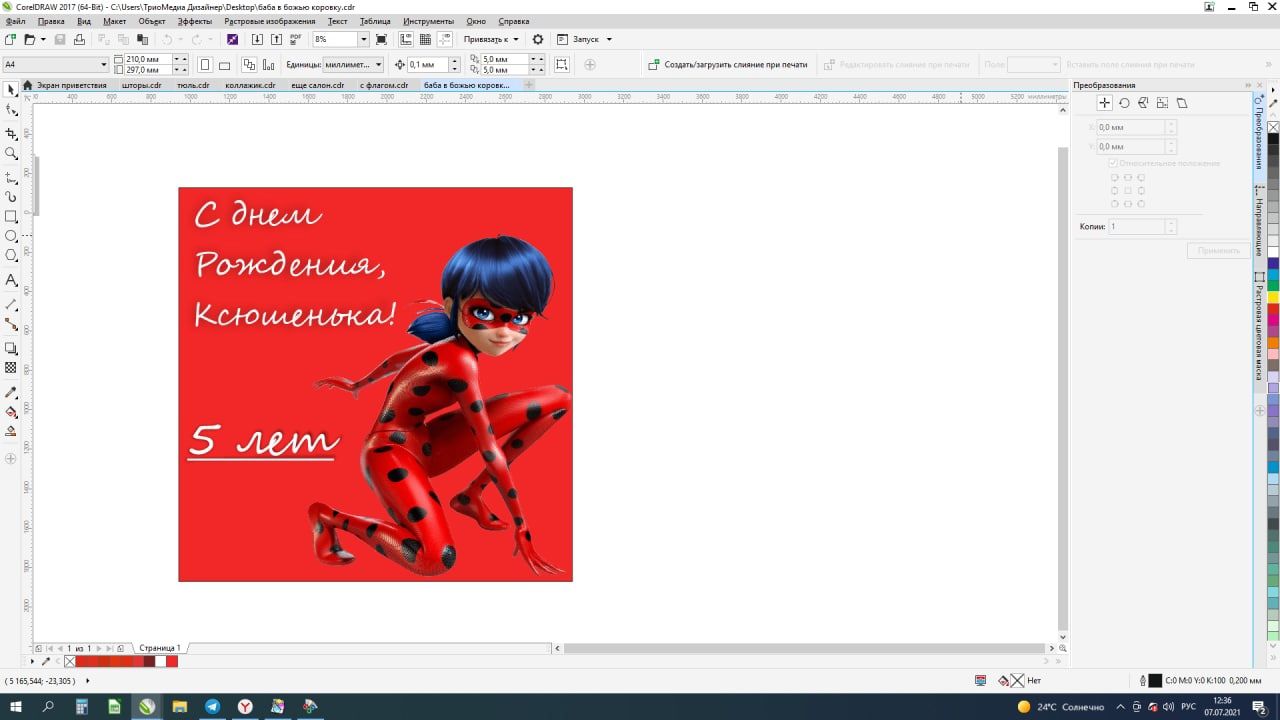Select the Color Eyedropper tool
Viewport: 1280px width, 720px height.
(x=11, y=392)
